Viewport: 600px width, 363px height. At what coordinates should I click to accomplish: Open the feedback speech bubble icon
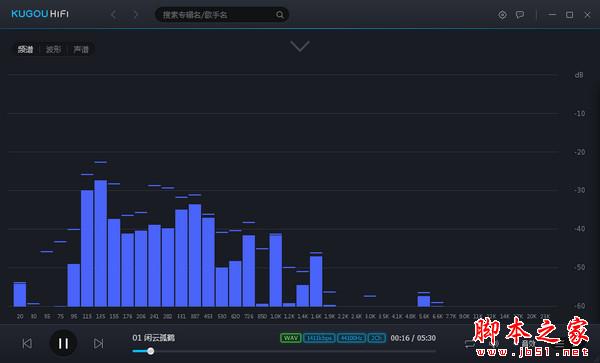pos(520,15)
